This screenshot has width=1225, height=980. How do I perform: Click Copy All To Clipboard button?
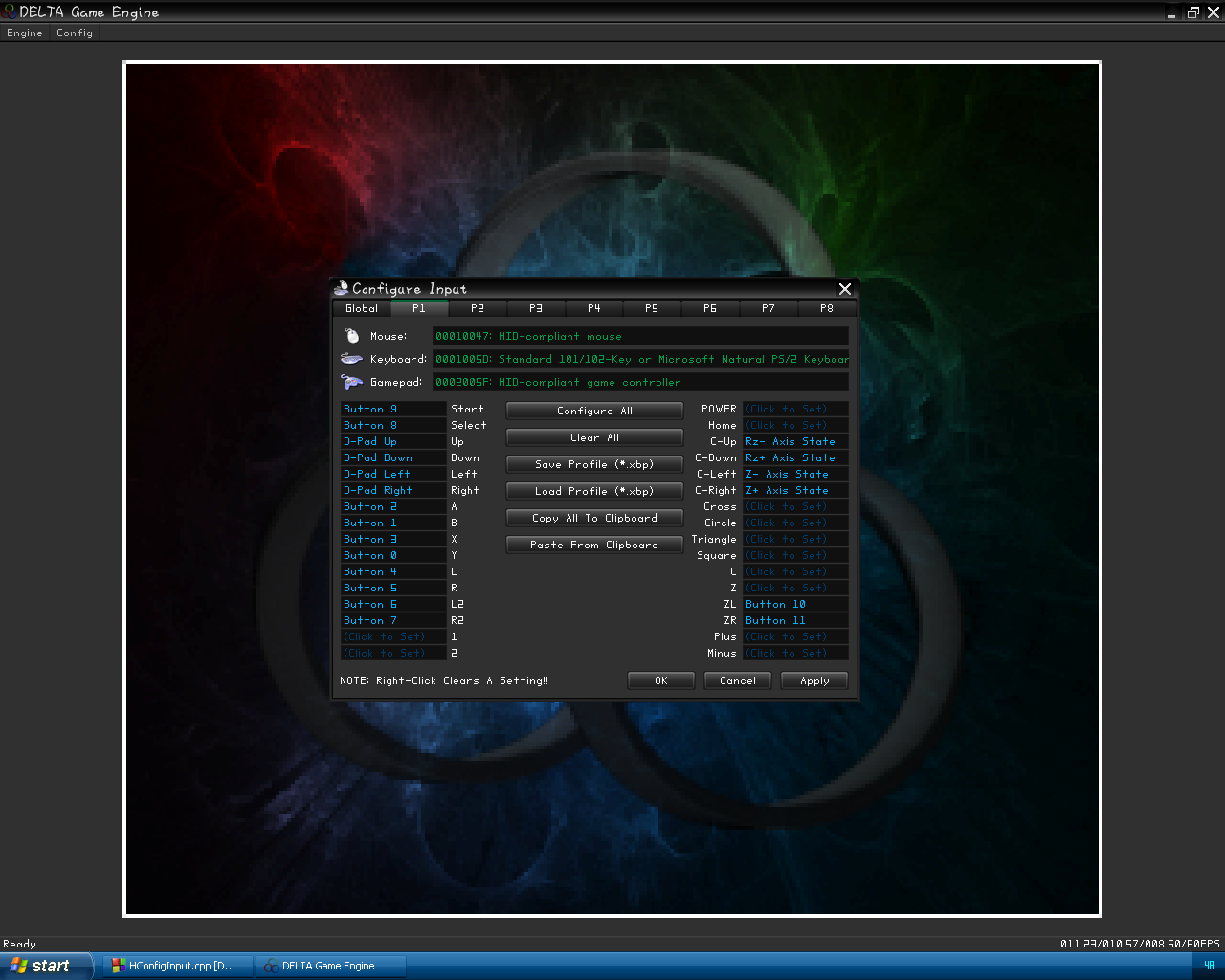[x=594, y=518]
